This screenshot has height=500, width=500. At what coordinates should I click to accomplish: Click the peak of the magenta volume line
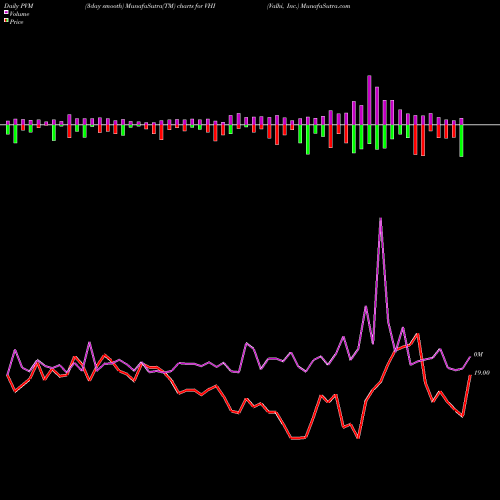[380, 219]
